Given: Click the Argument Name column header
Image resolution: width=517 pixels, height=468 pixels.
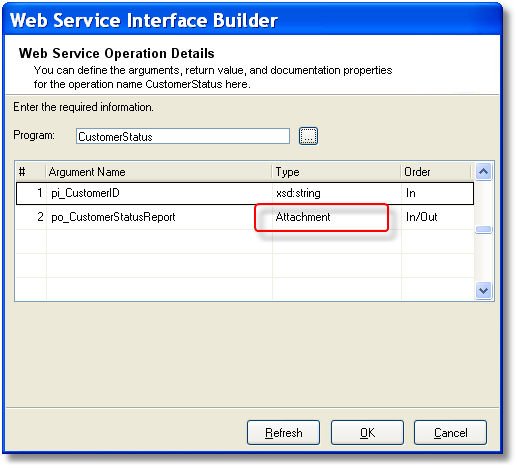Looking at the screenshot, I should pos(159,172).
